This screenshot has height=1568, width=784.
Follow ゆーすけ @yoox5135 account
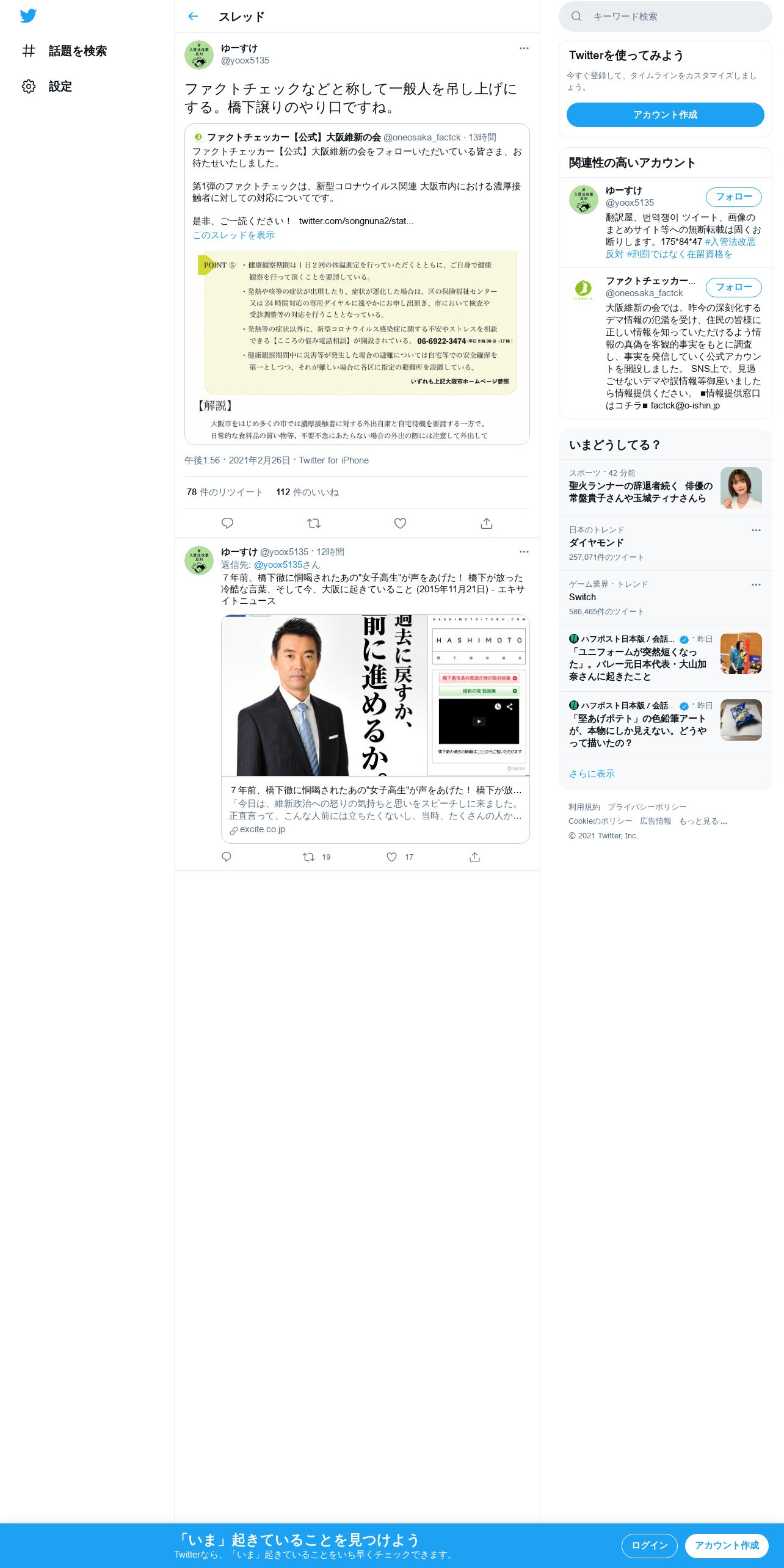pos(734,197)
